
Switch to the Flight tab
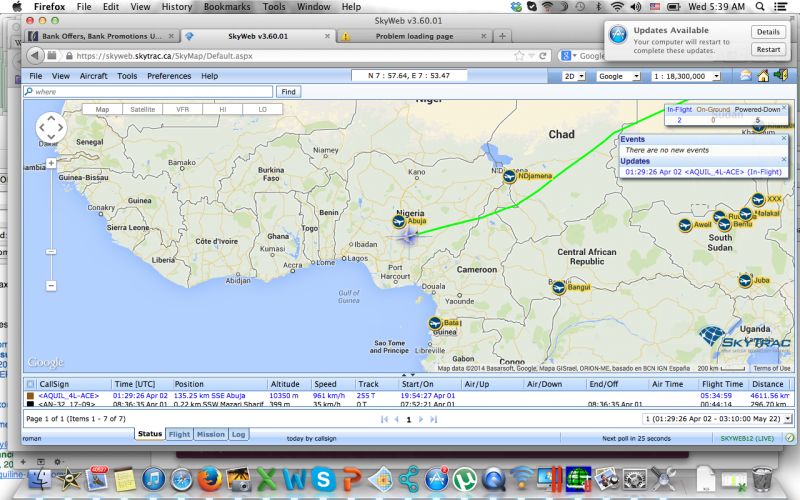(x=179, y=434)
